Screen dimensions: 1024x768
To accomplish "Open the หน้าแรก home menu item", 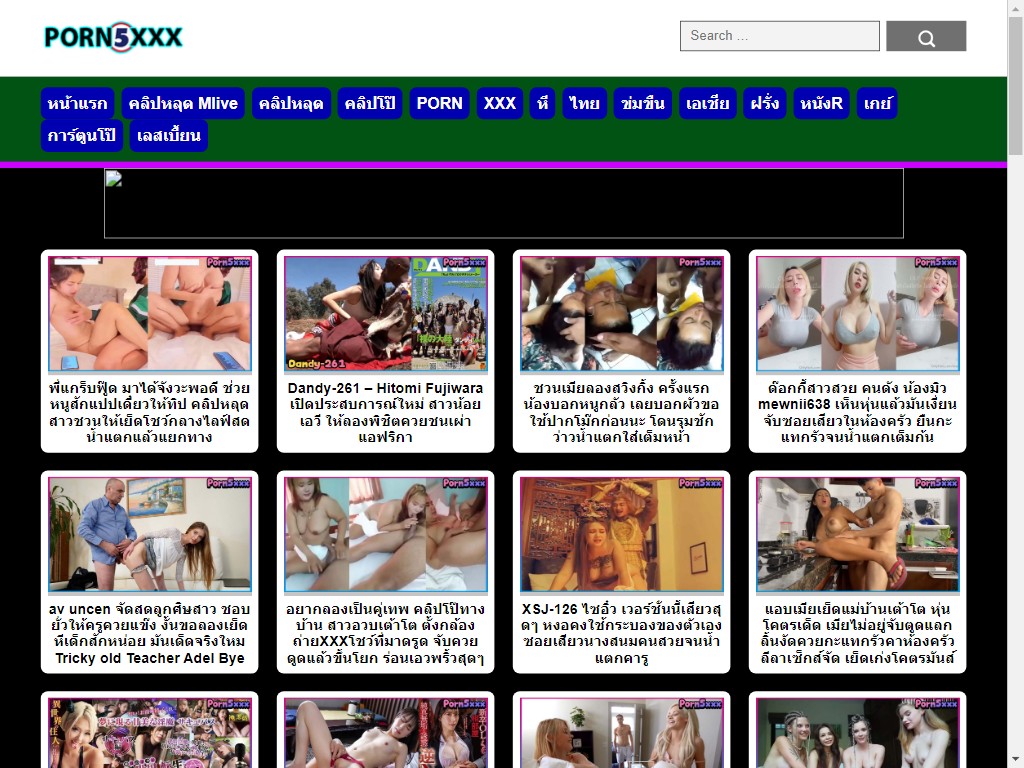I will (77, 103).
